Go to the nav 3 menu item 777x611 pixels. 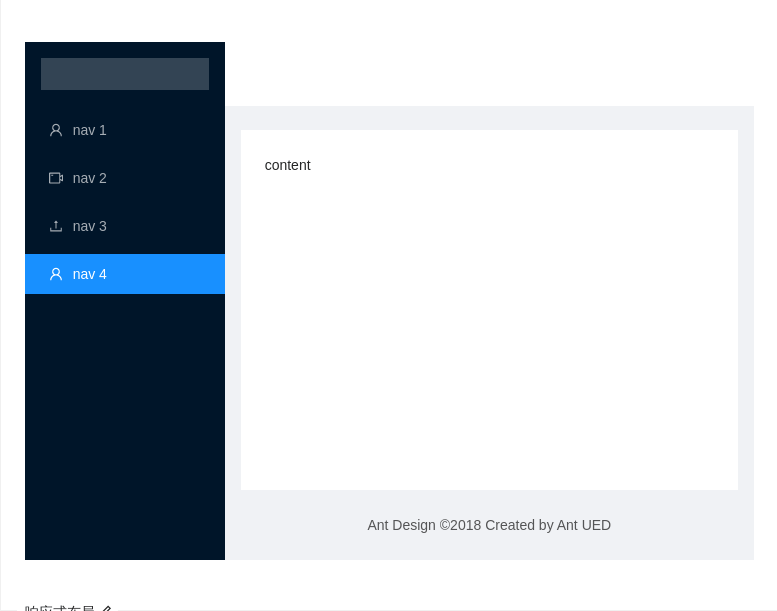(125, 226)
